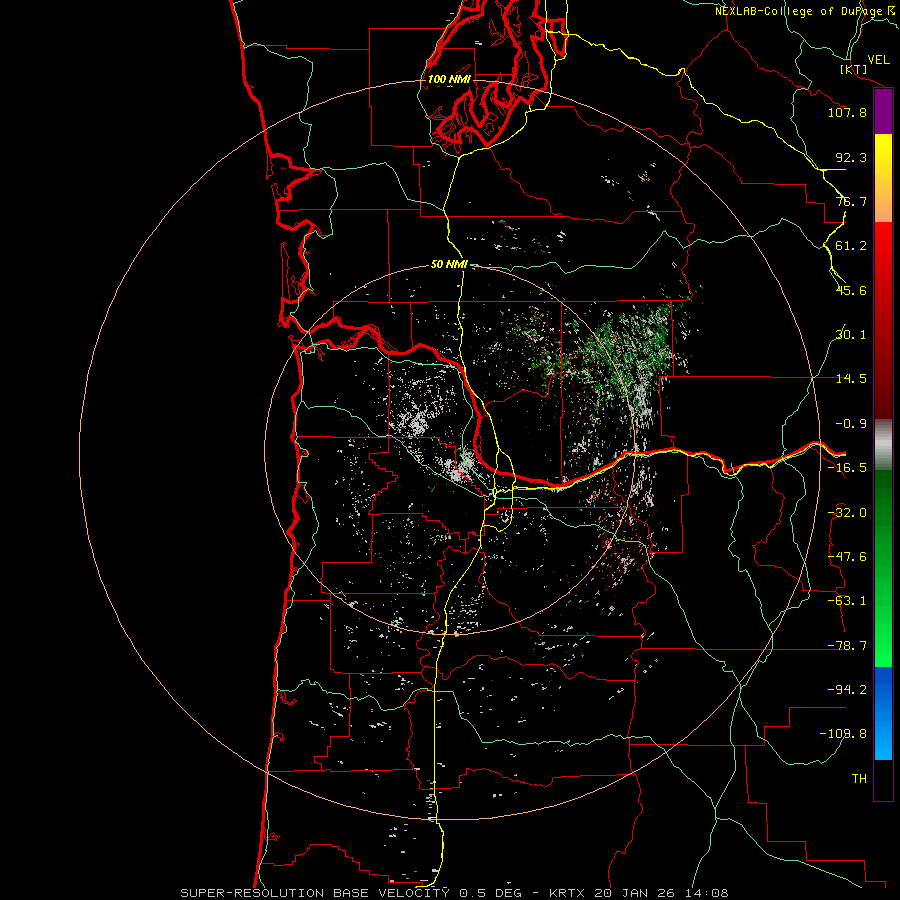Image resolution: width=900 pixels, height=900 pixels.
Task: Select the -47.6 velocity scale value
Action: coord(847,557)
